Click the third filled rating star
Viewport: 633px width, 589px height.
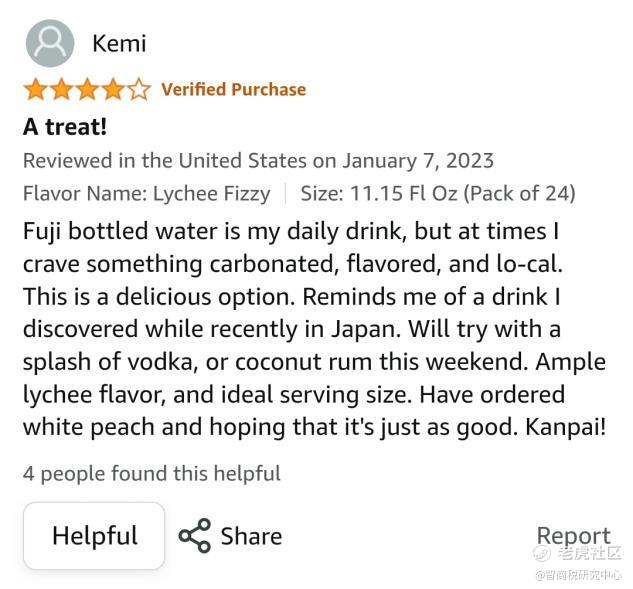(x=87, y=90)
